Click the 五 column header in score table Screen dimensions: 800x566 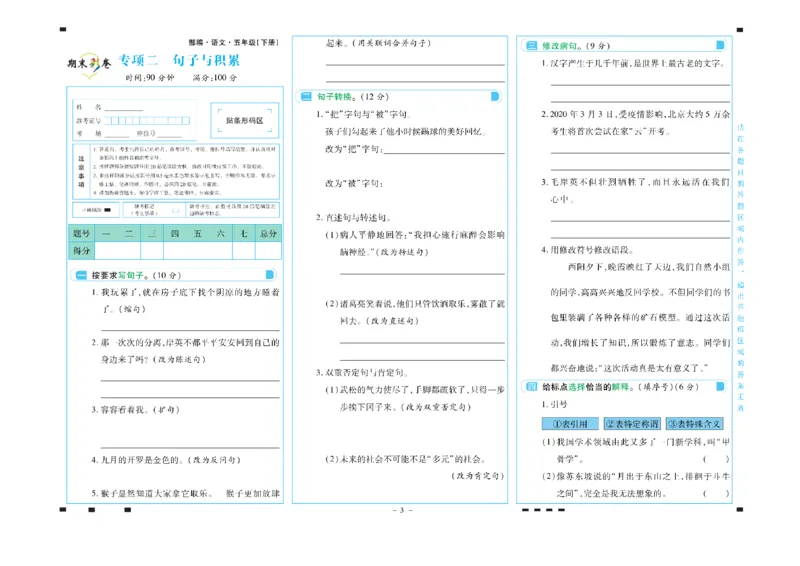click(x=198, y=233)
